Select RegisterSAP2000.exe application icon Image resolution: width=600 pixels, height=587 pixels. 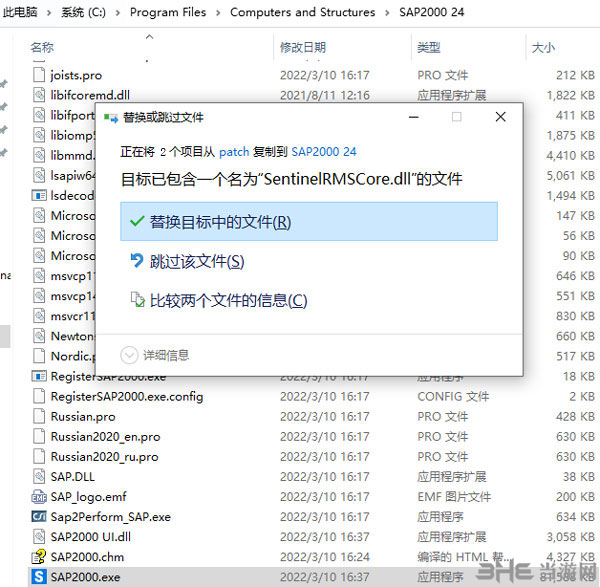(39, 376)
